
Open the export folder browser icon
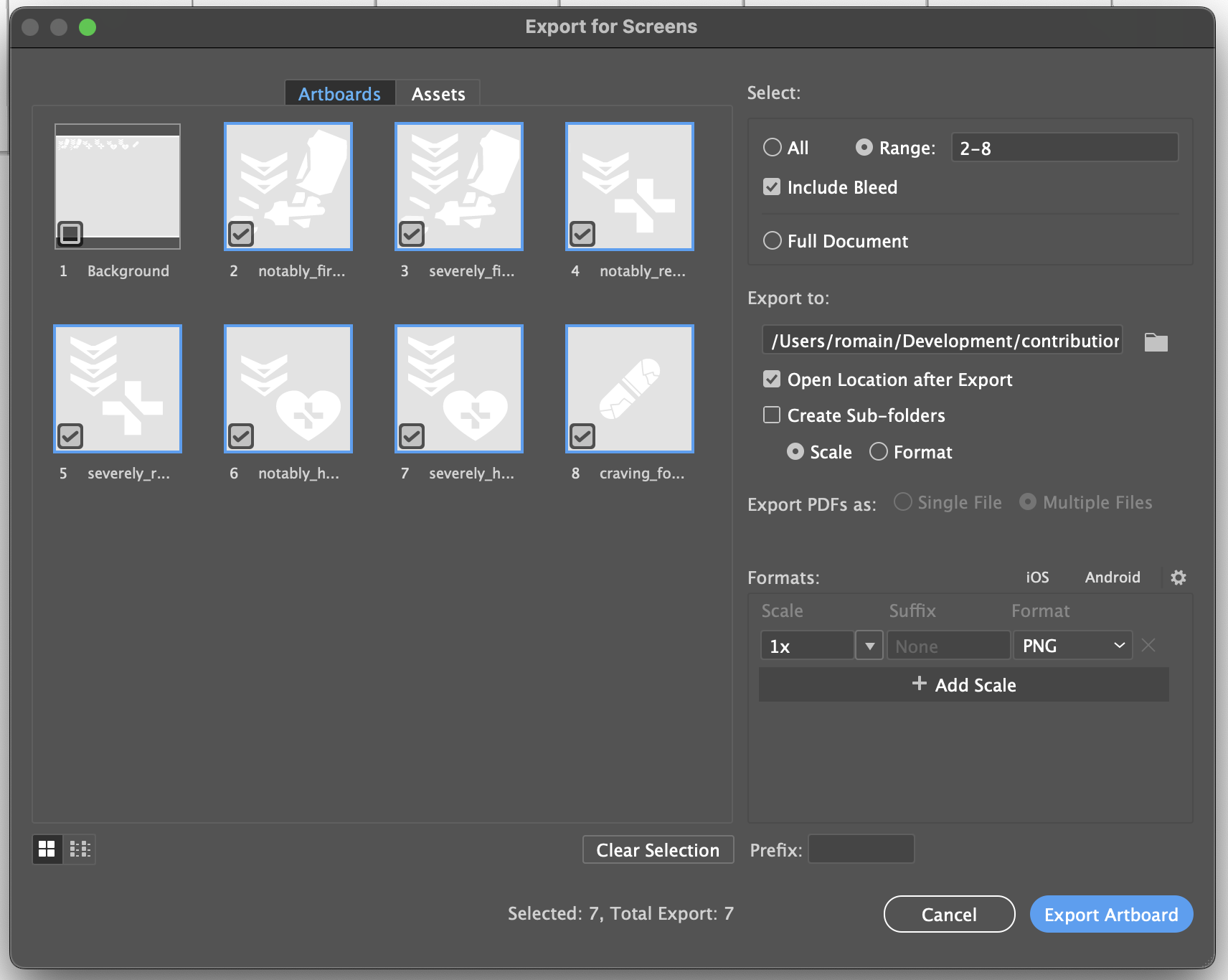click(x=1156, y=342)
